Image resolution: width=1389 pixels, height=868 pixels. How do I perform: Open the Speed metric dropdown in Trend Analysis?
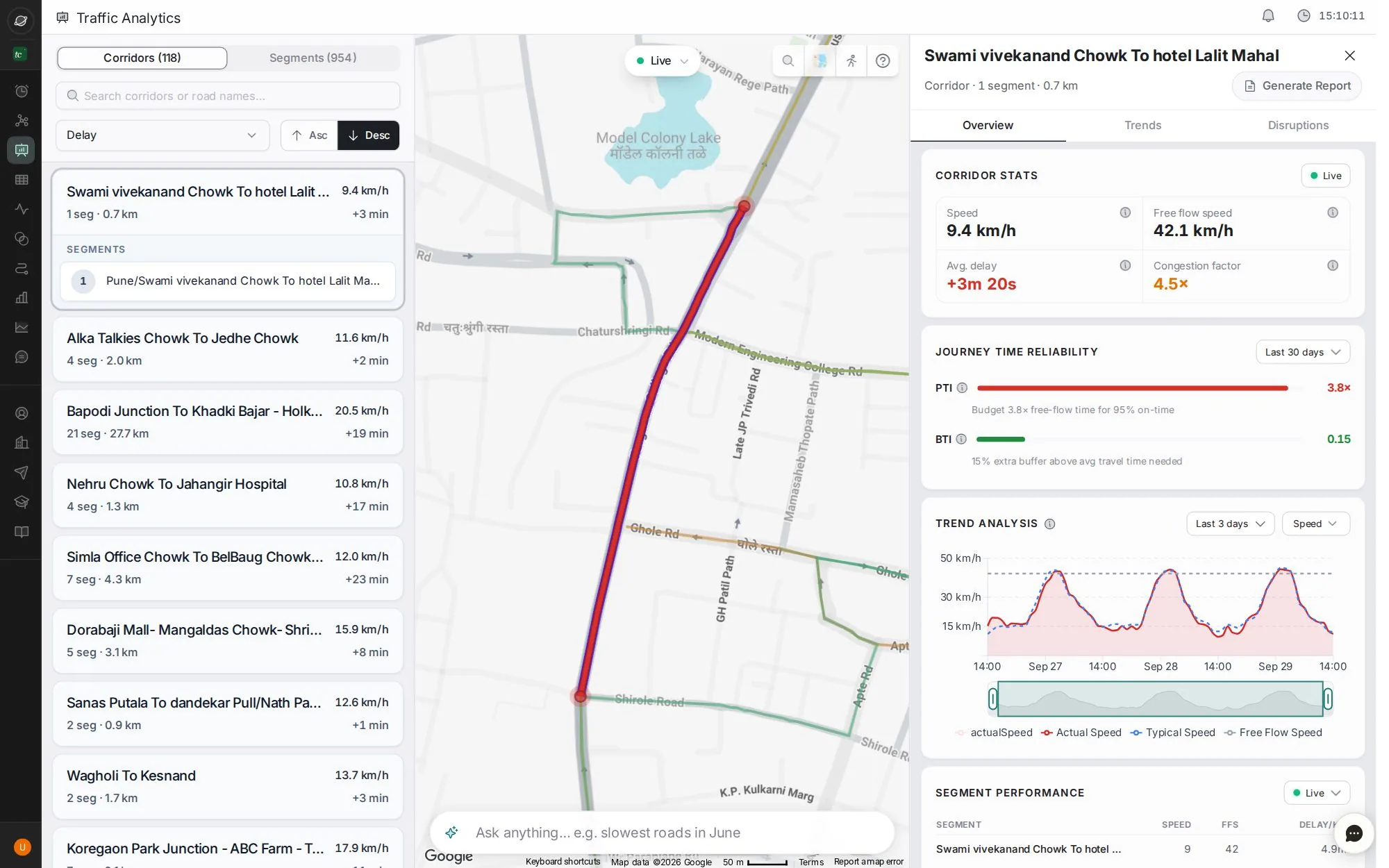point(1316,524)
